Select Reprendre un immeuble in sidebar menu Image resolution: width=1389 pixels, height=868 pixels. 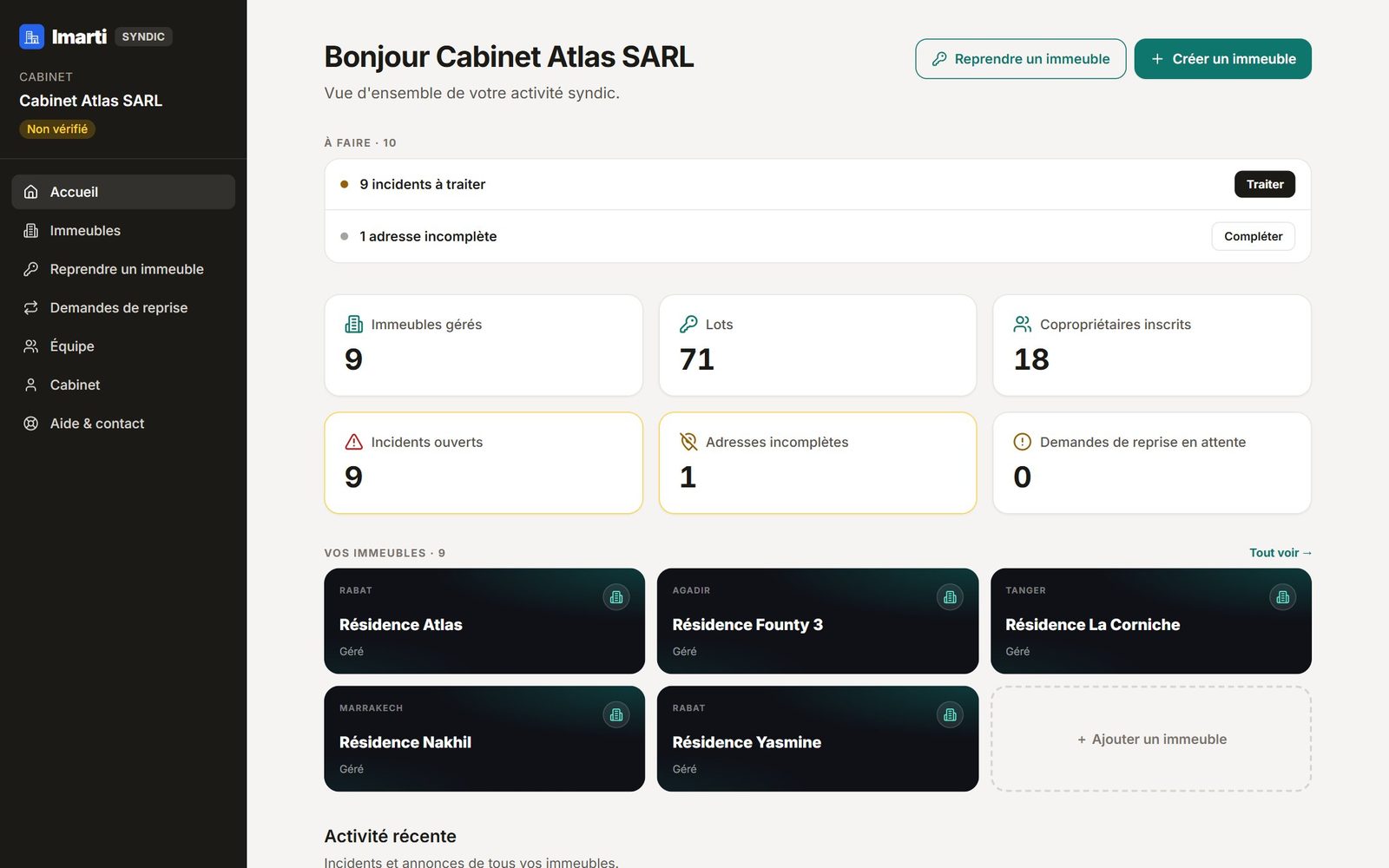click(x=123, y=269)
